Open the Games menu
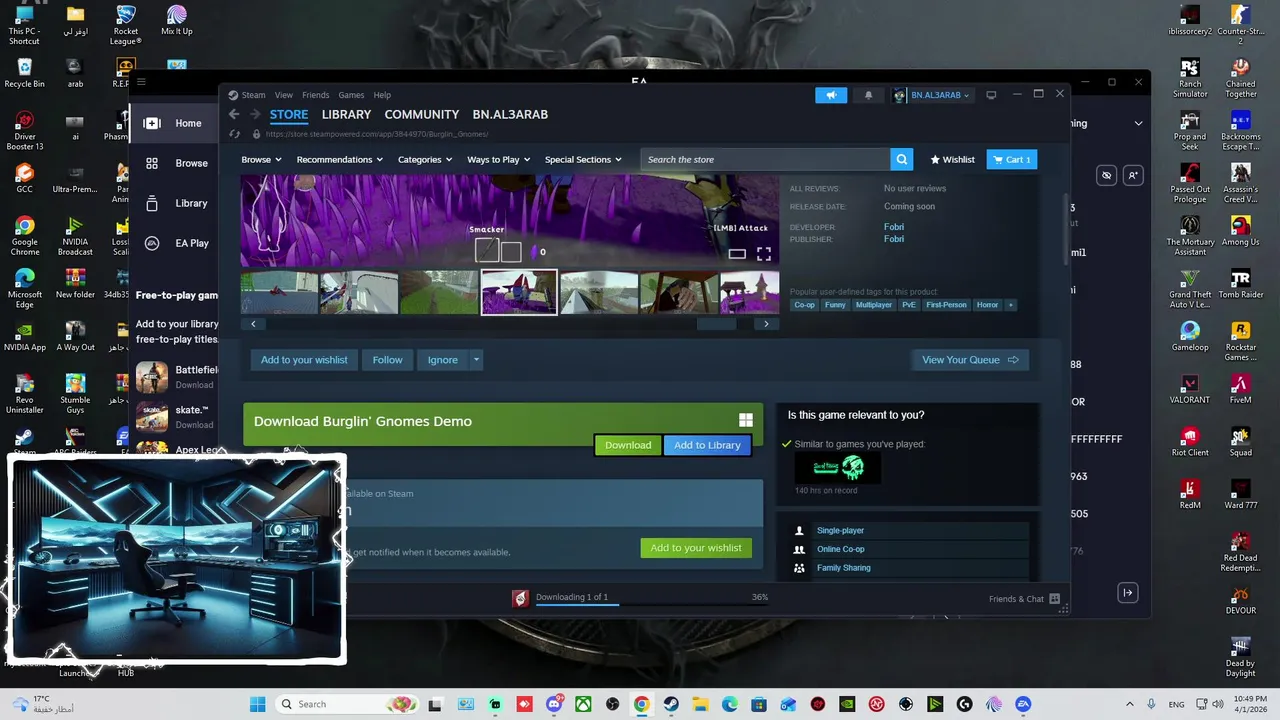This screenshot has width=1280, height=720. tap(351, 95)
